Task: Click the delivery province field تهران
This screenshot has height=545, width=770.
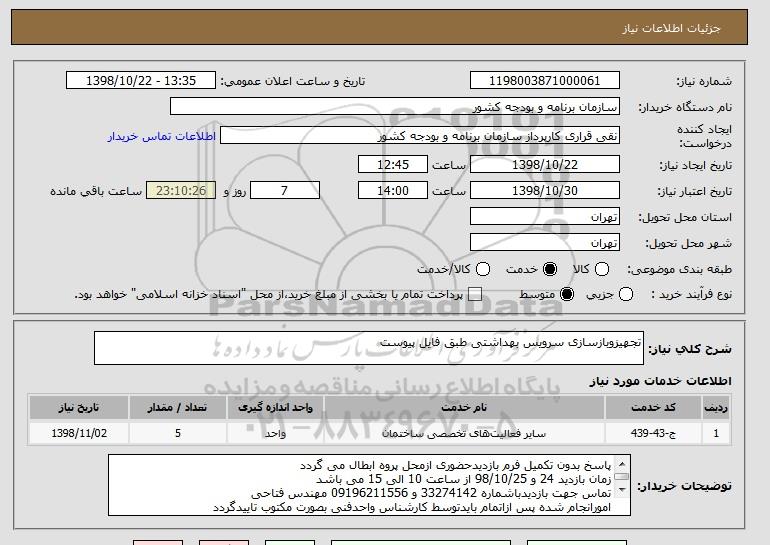Action: click(x=545, y=217)
